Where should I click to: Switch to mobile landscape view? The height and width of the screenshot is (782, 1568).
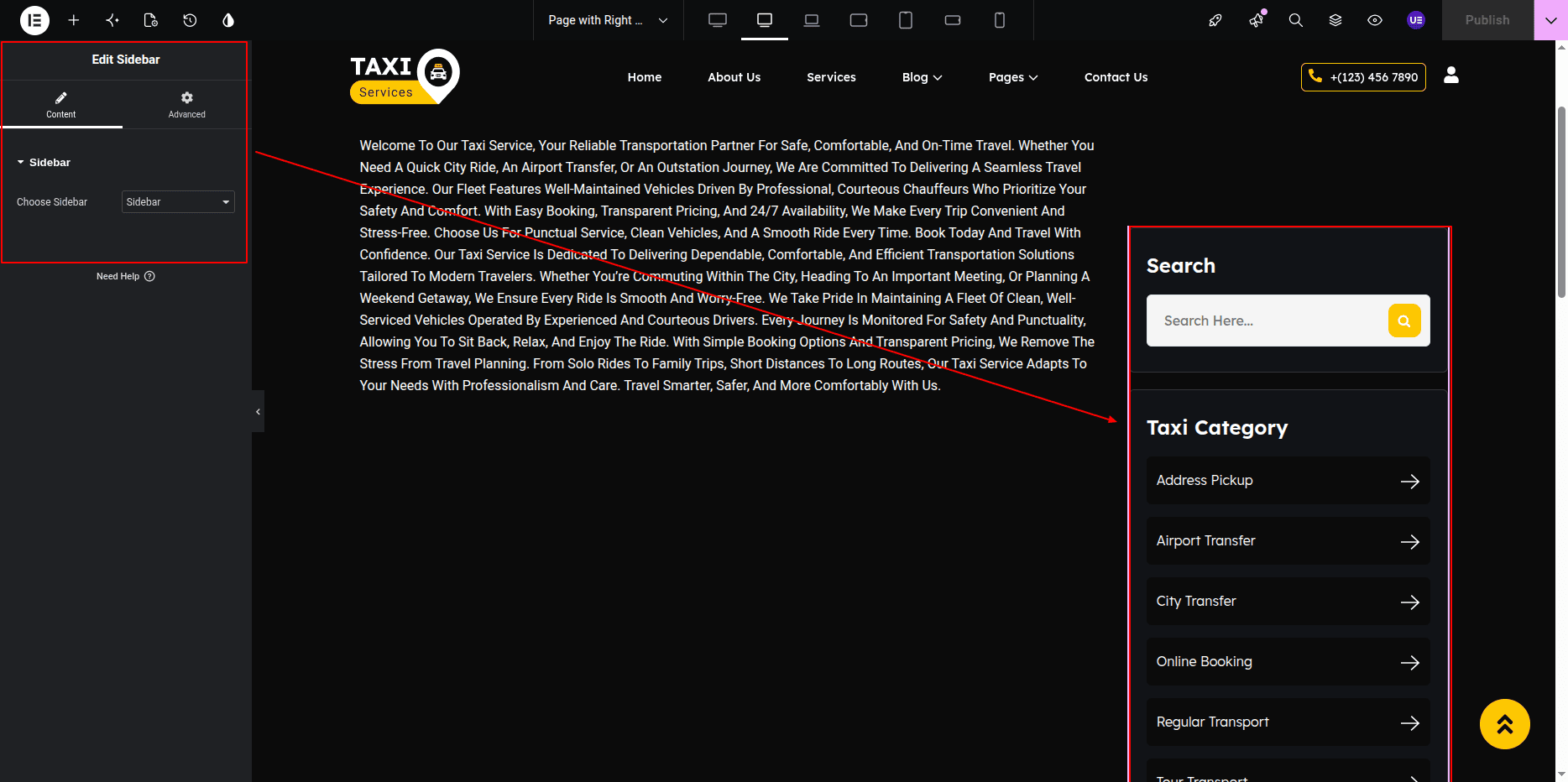click(953, 20)
